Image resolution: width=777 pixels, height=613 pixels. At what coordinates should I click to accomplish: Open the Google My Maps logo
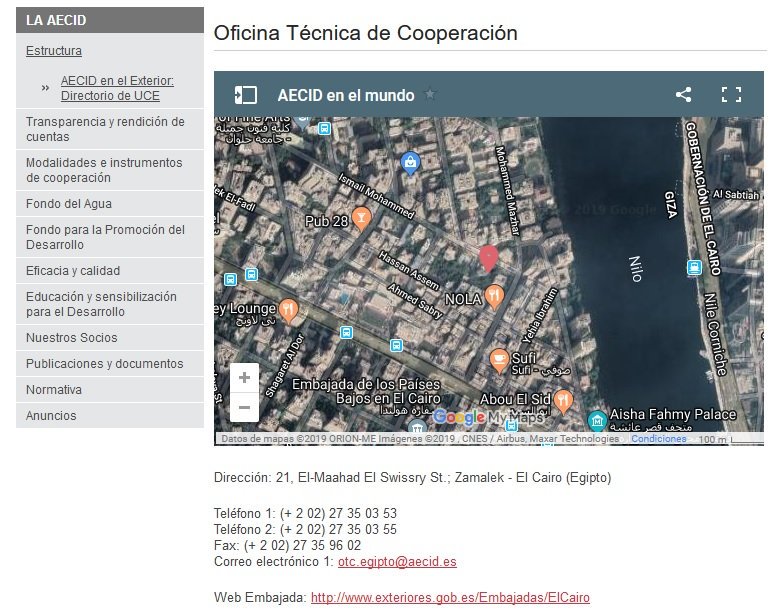489,417
